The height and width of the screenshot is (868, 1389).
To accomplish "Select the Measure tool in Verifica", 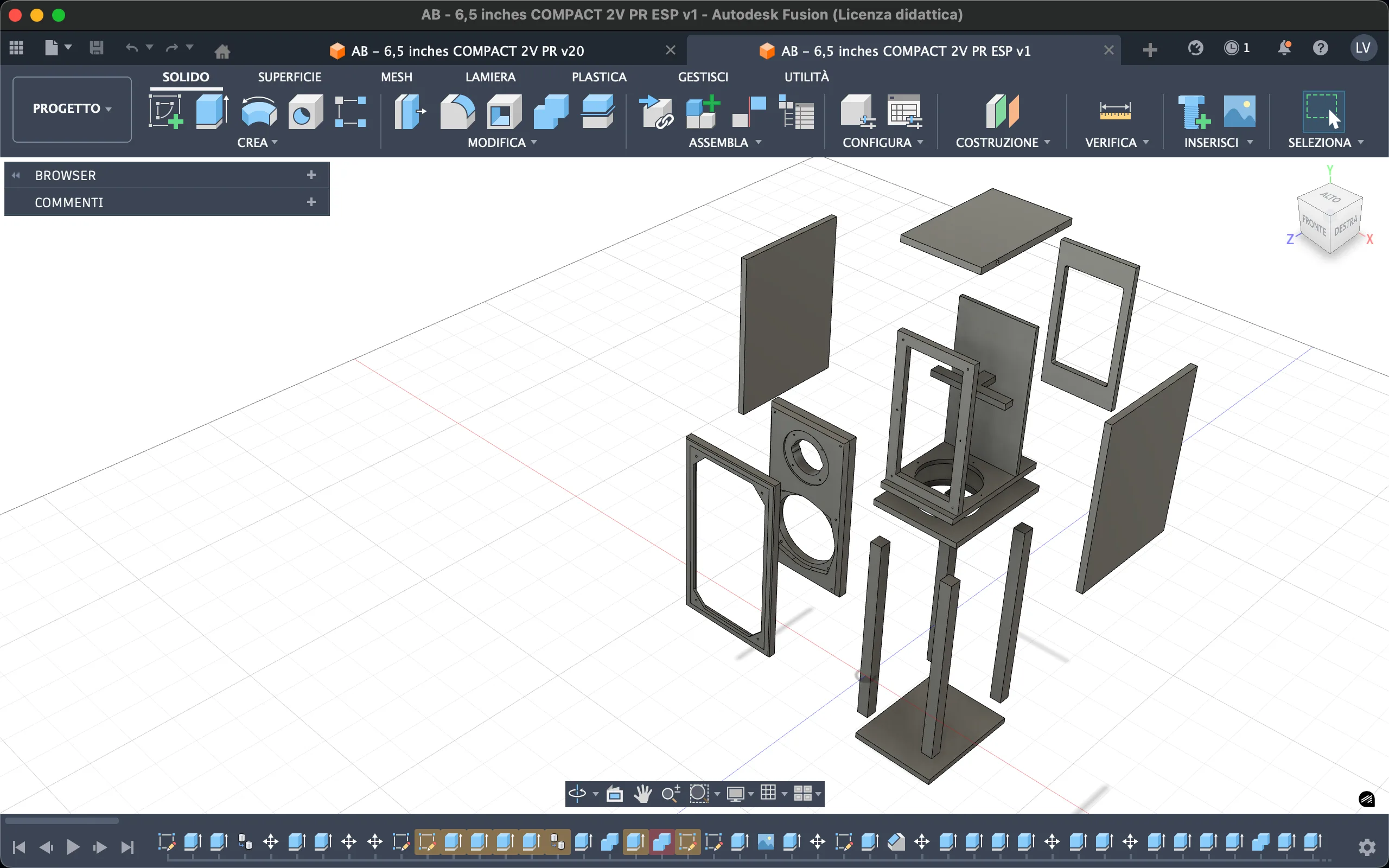I will point(1114,111).
